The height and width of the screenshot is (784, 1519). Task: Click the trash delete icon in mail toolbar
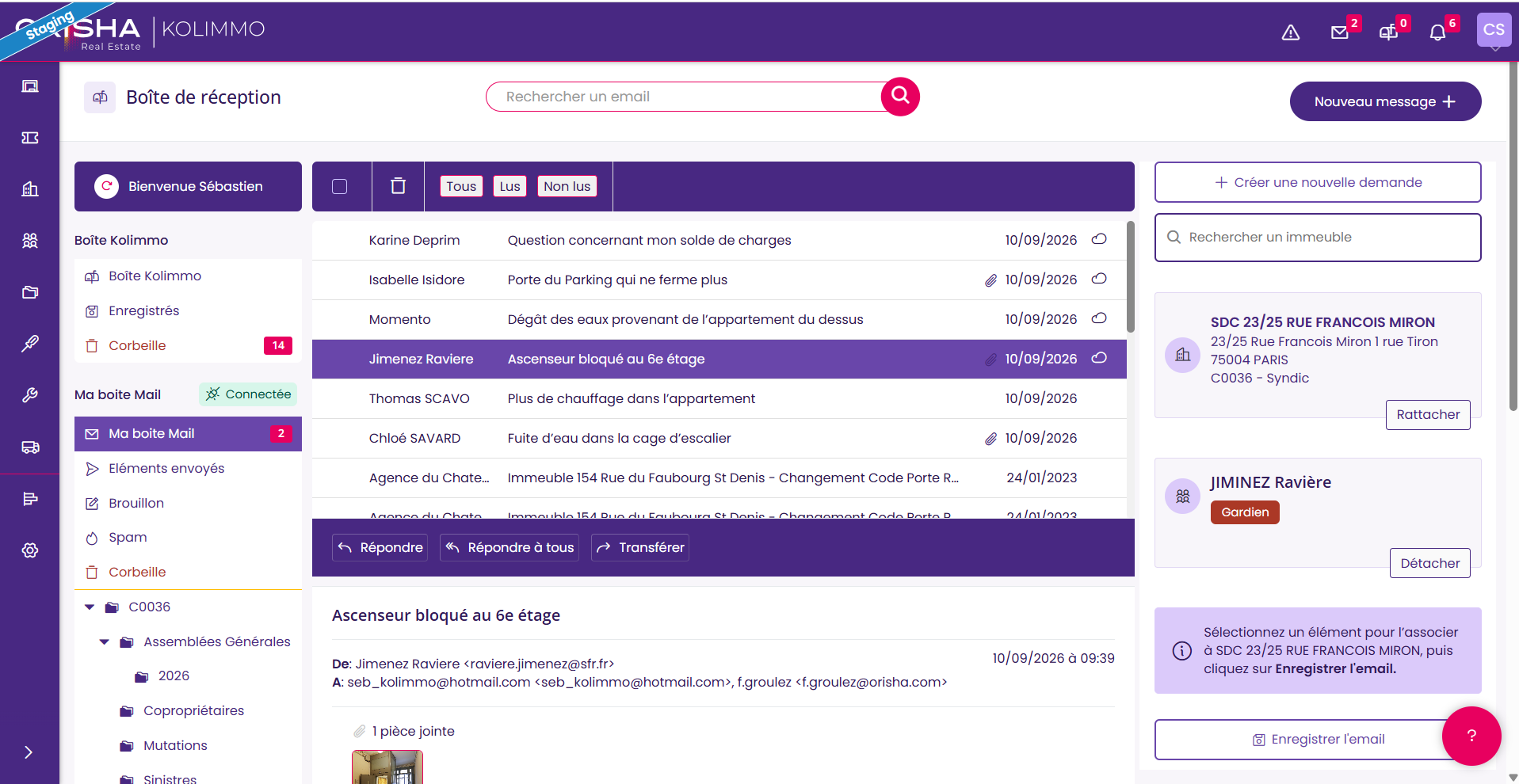(398, 186)
